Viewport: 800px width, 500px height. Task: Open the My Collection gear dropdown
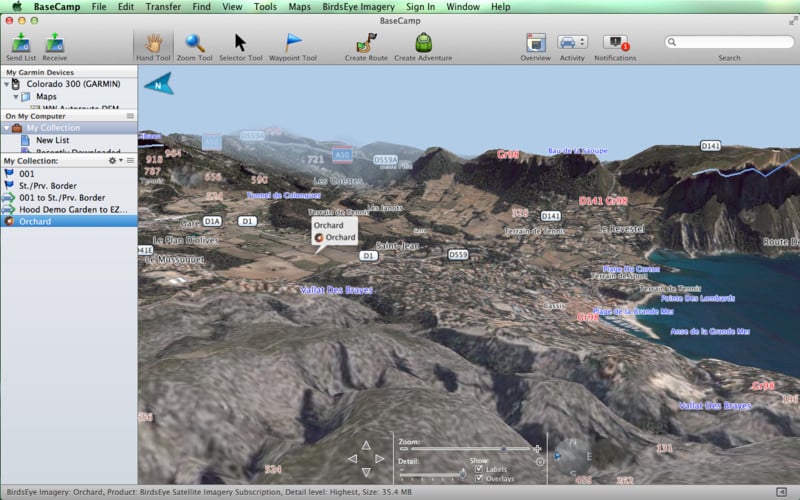point(115,161)
